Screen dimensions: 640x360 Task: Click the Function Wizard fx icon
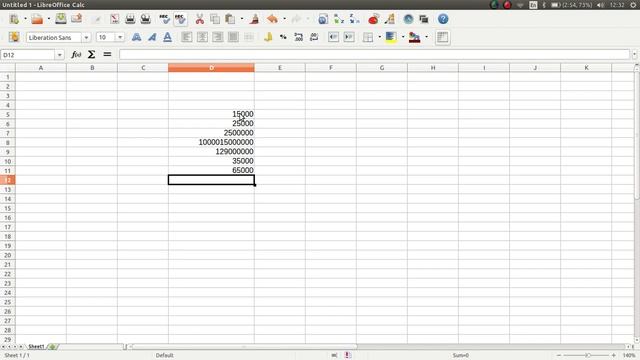pos(76,55)
